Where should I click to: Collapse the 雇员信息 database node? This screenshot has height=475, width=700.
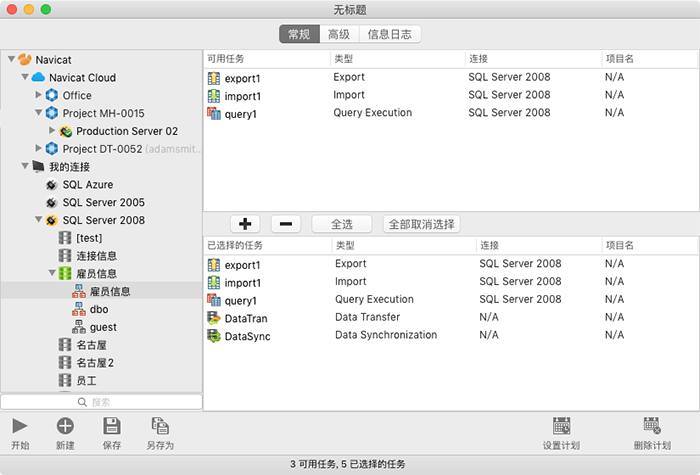pyautogui.click(x=52, y=273)
